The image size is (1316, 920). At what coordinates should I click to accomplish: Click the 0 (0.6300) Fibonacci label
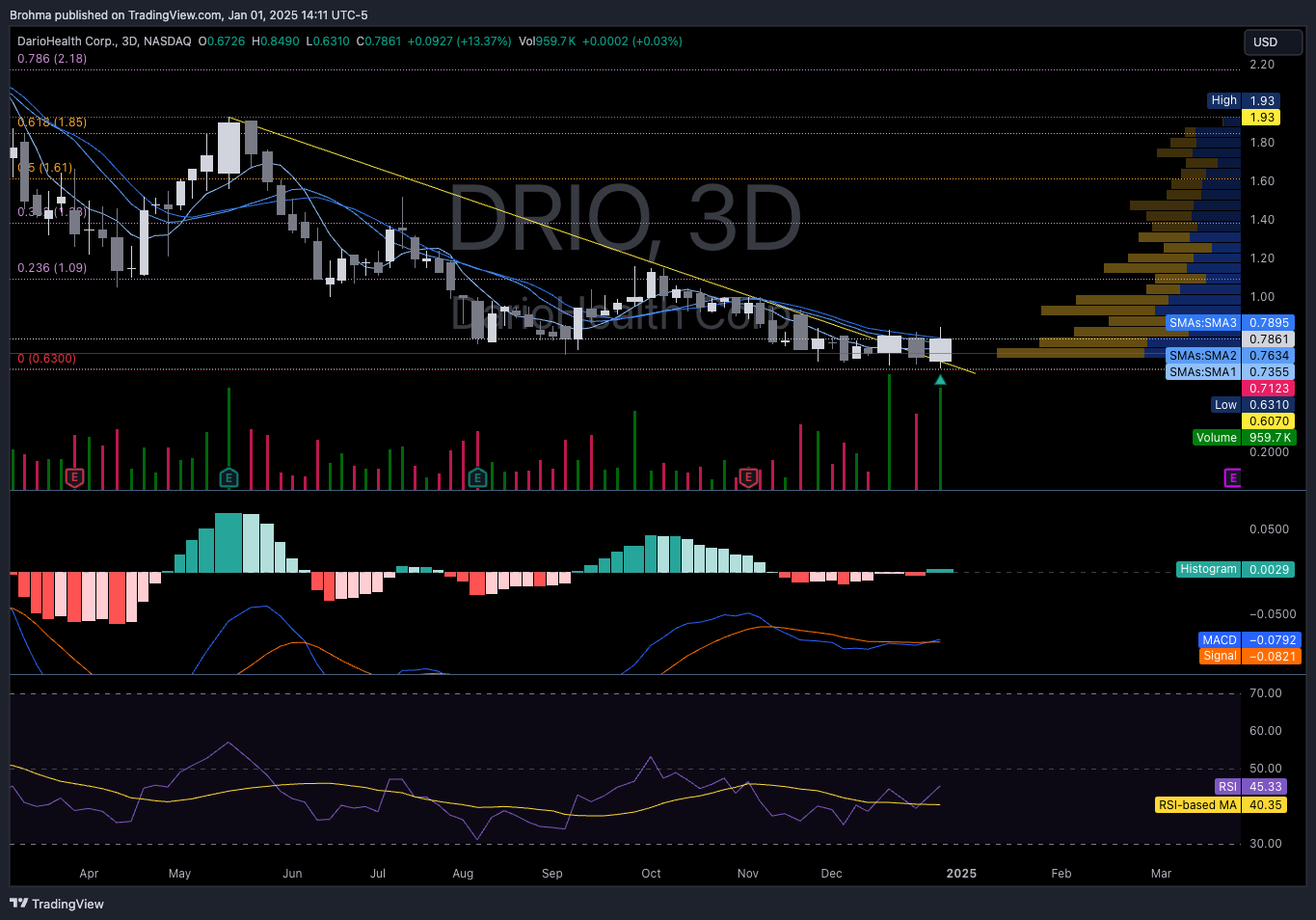tap(46, 359)
